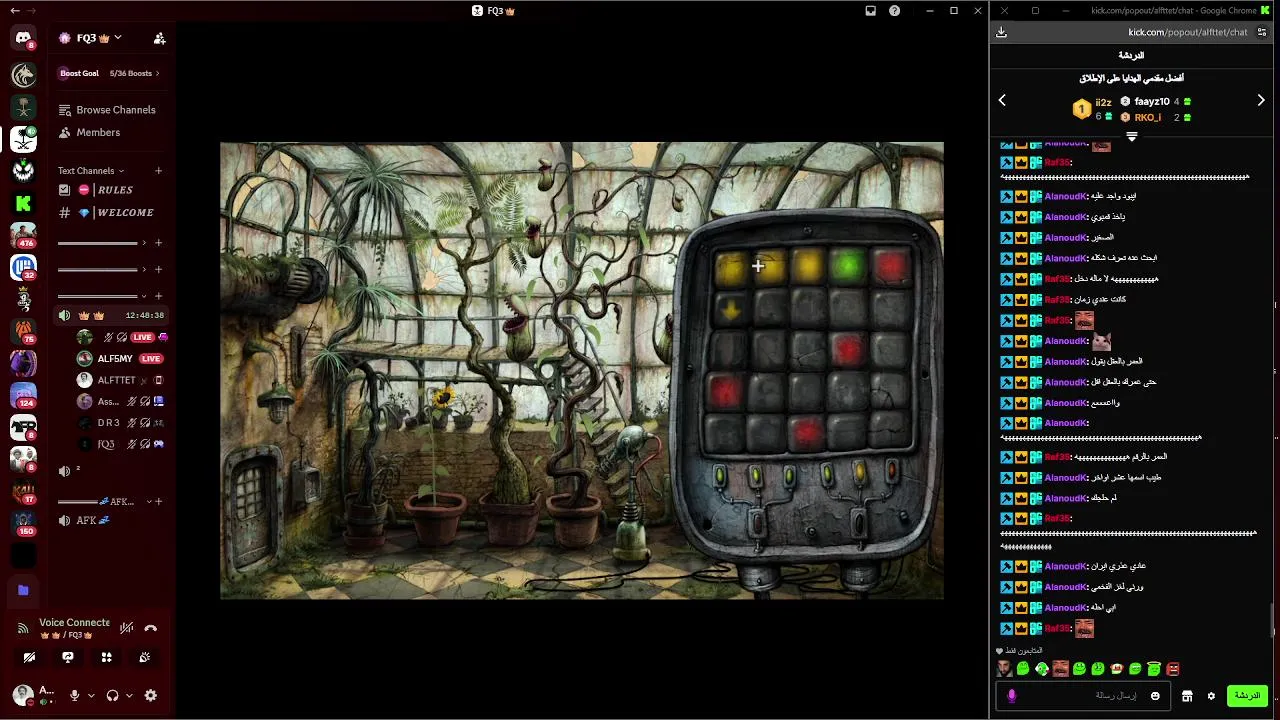Click purple microphone icon in chat input
1280x720 pixels.
[1011, 696]
